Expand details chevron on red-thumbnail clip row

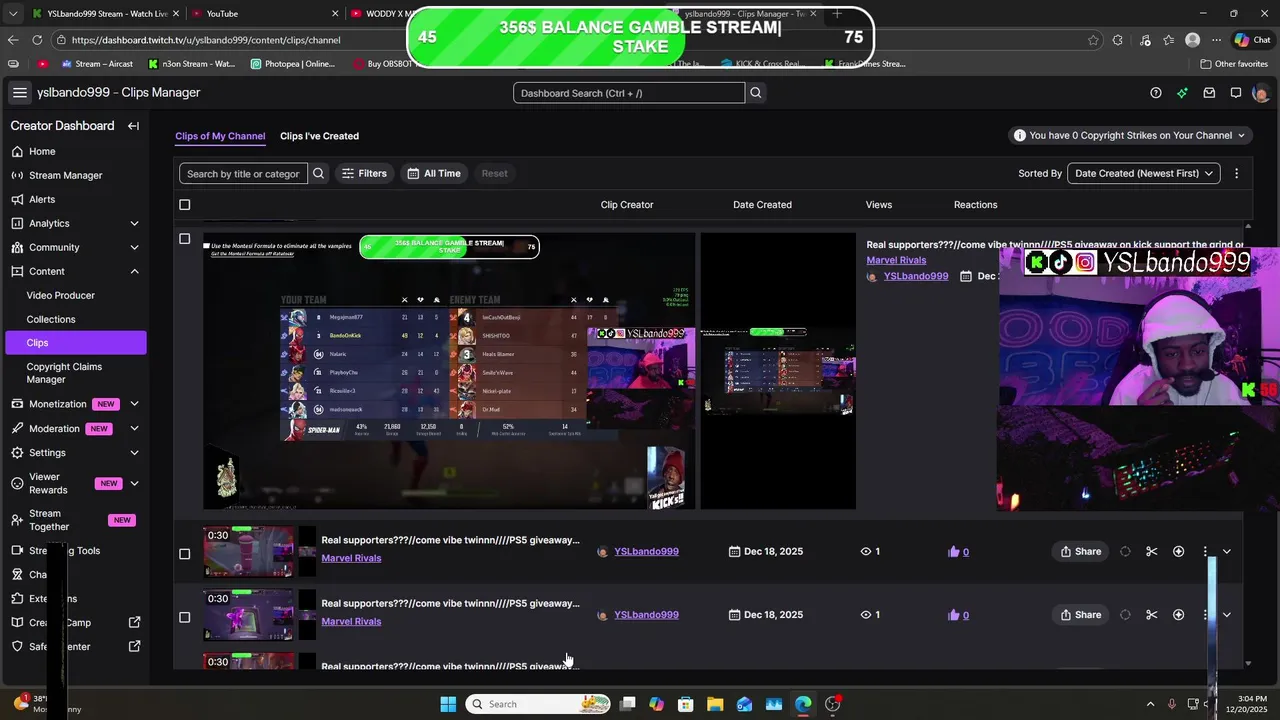pos(1227,552)
